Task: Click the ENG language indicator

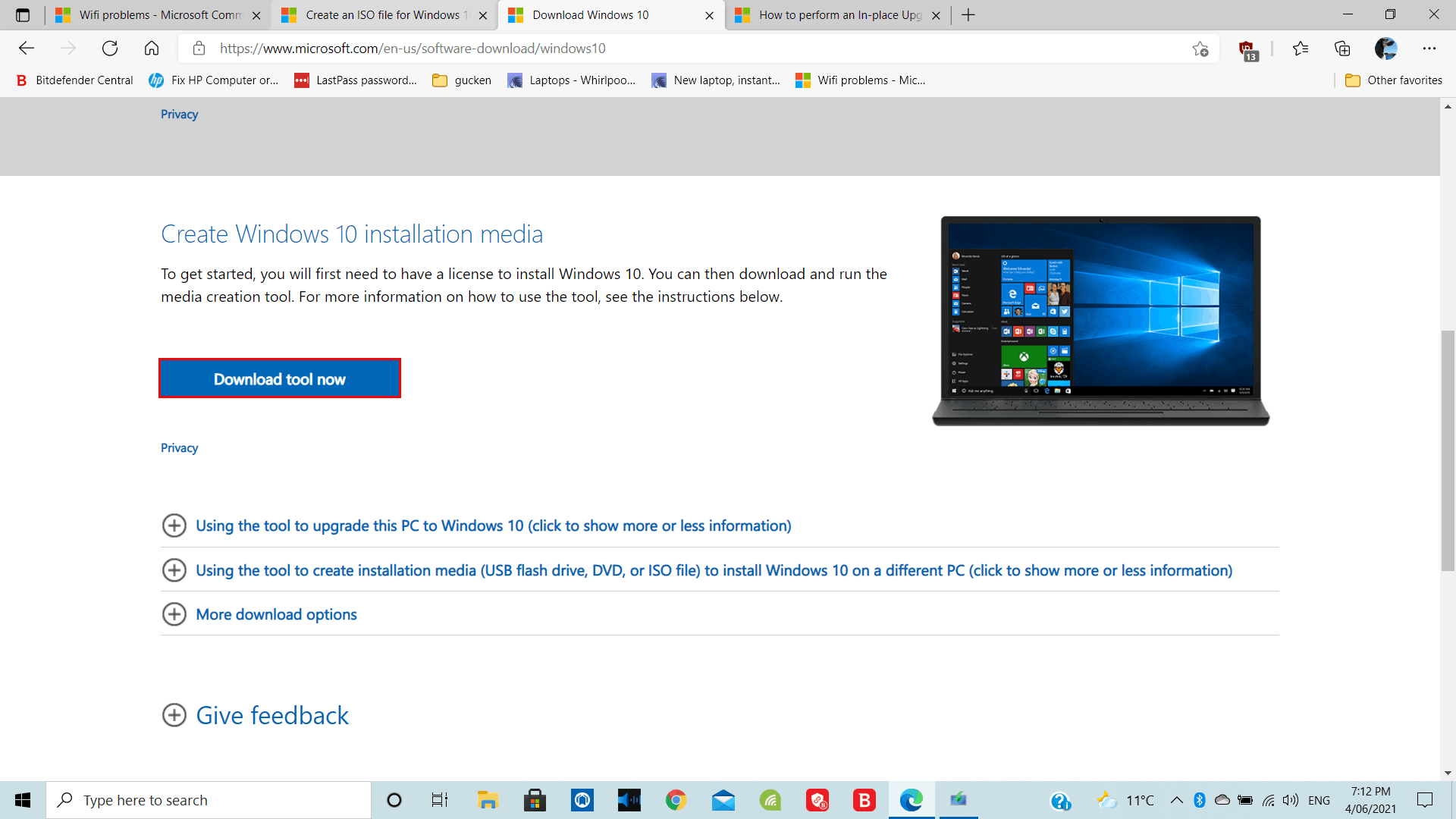Action: (x=1319, y=800)
